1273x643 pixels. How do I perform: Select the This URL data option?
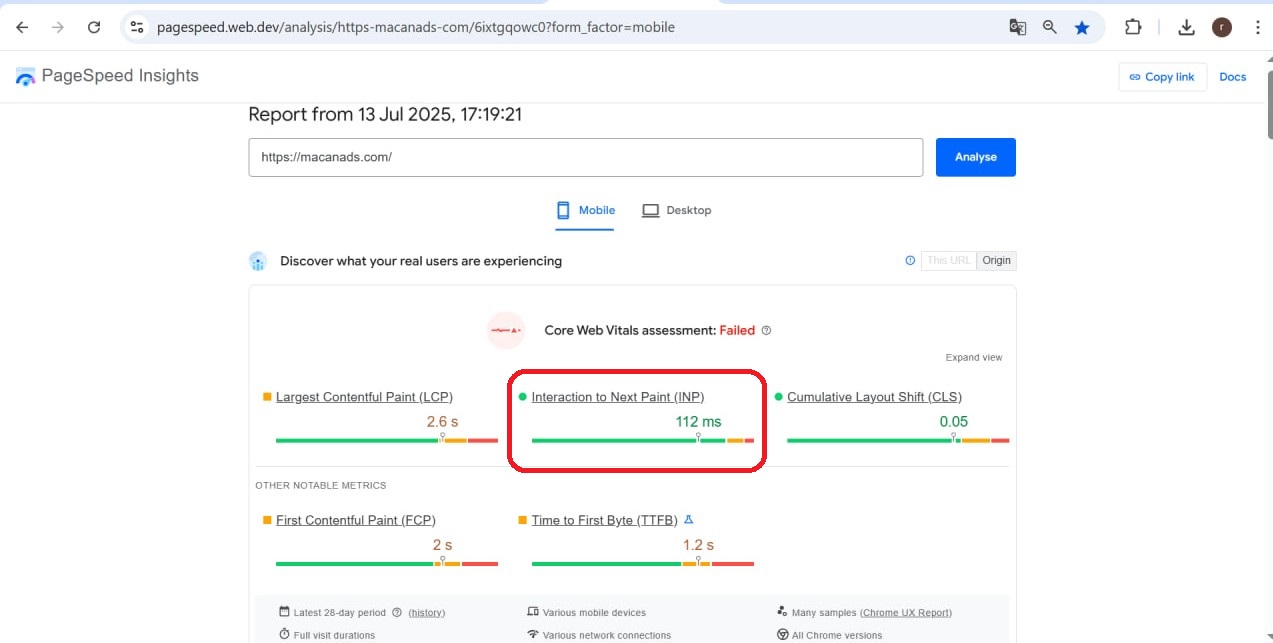point(947,260)
